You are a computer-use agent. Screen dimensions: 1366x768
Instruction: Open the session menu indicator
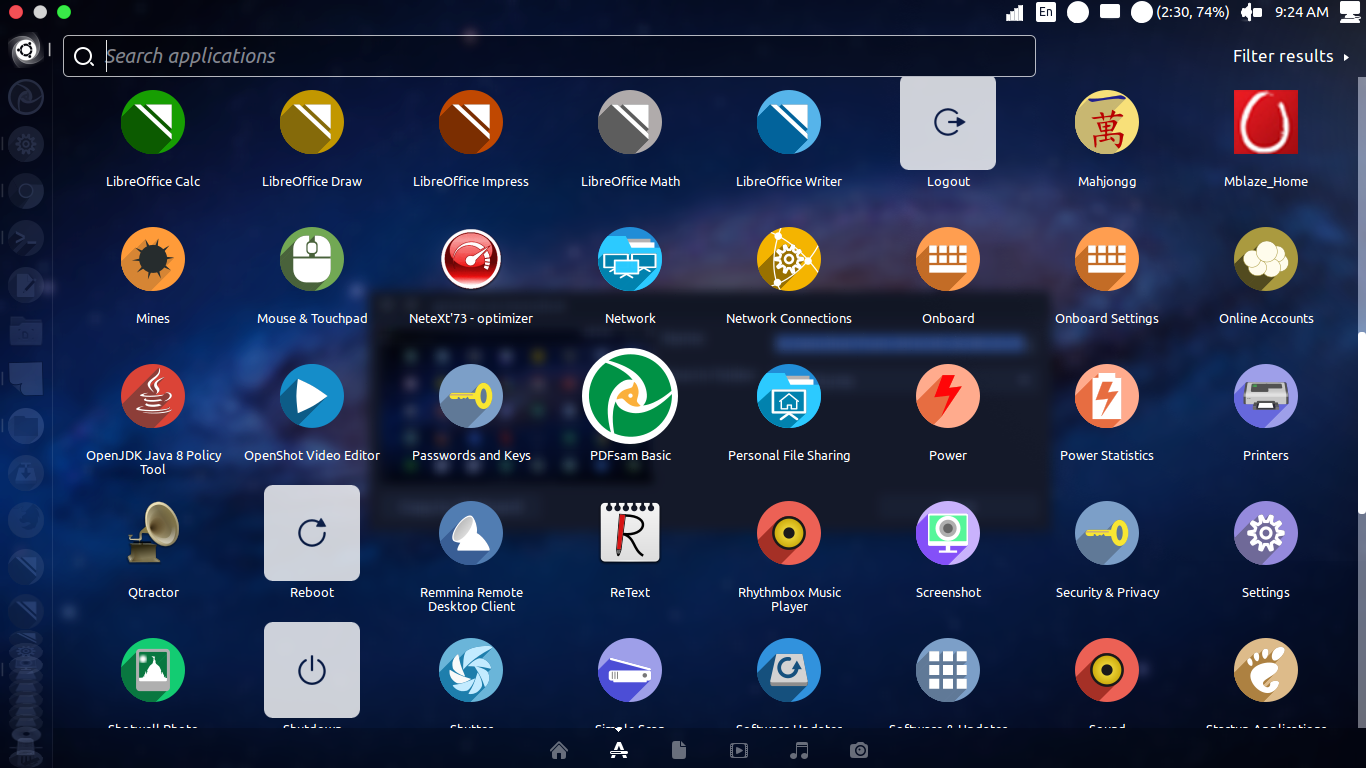click(x=1349, y=12)
